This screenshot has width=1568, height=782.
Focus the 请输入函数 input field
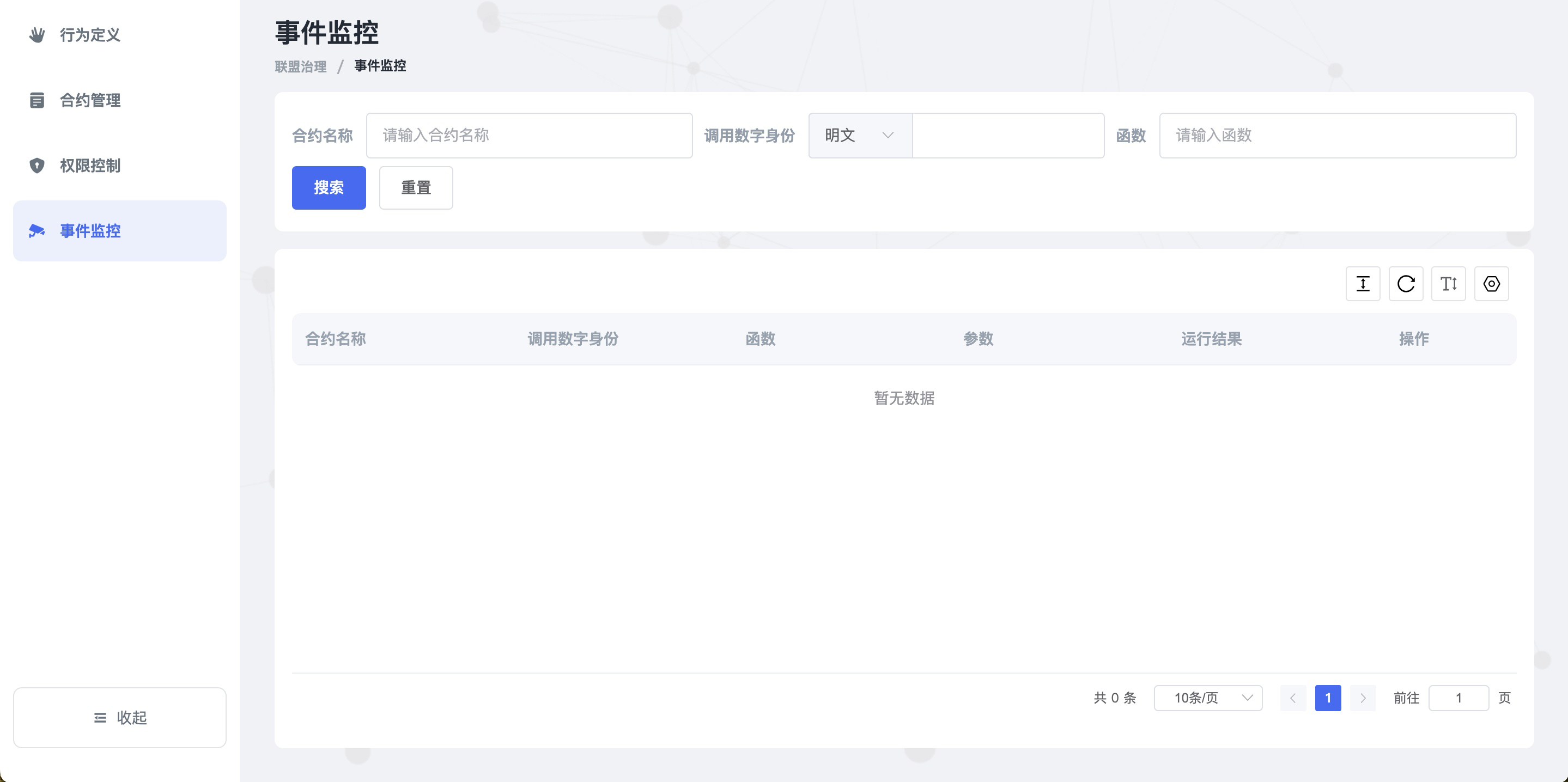[1338, 135]
